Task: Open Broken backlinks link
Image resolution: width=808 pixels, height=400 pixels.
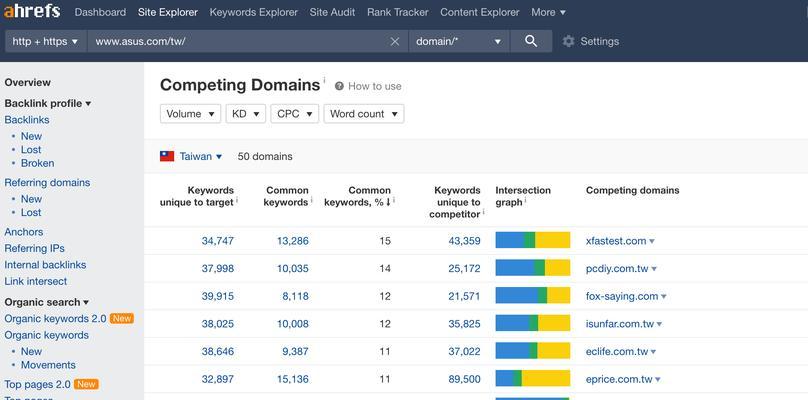Action: (37, 163)
